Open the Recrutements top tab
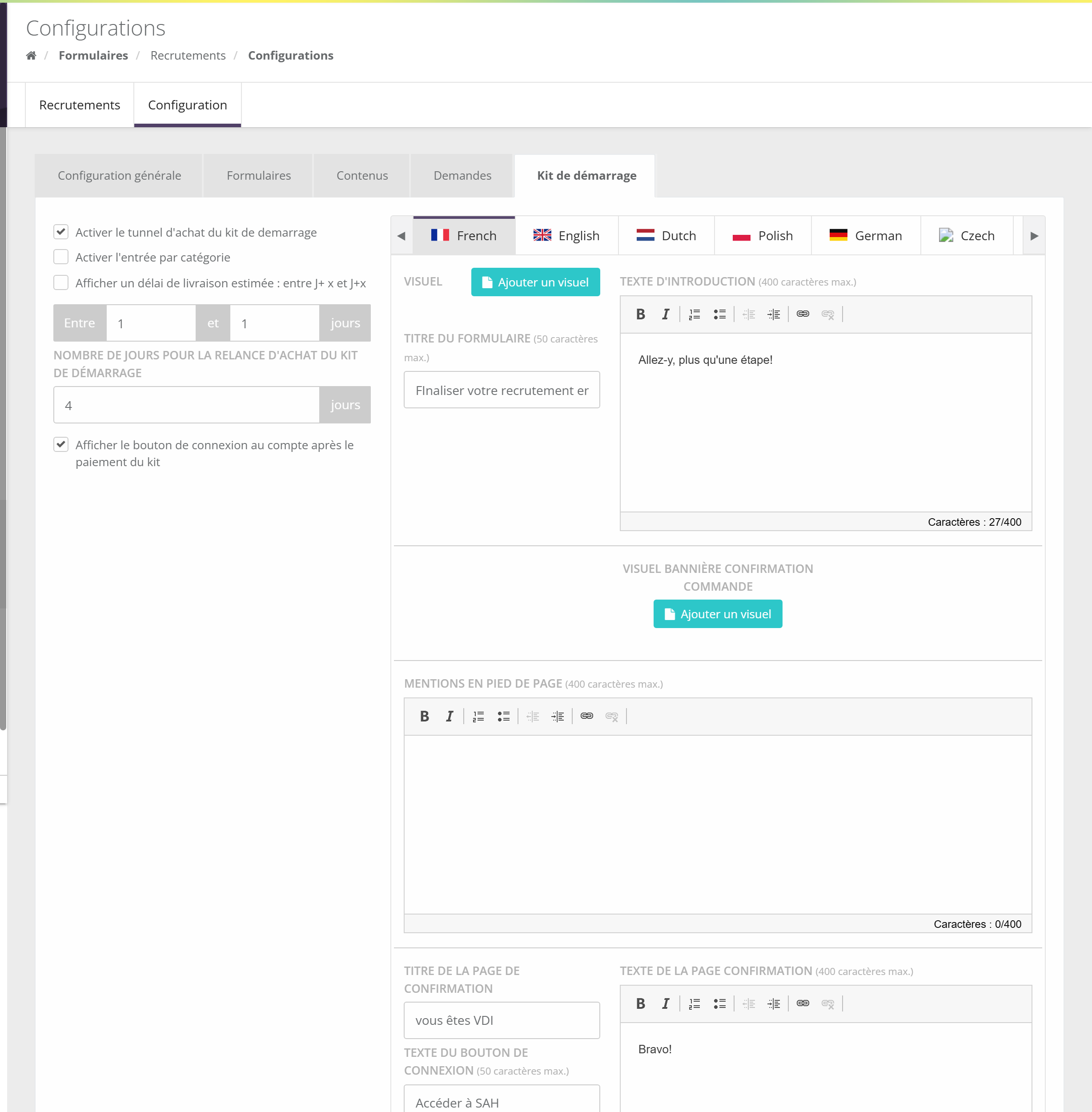The image size is (1092, 1112). (x=80, y=105)
